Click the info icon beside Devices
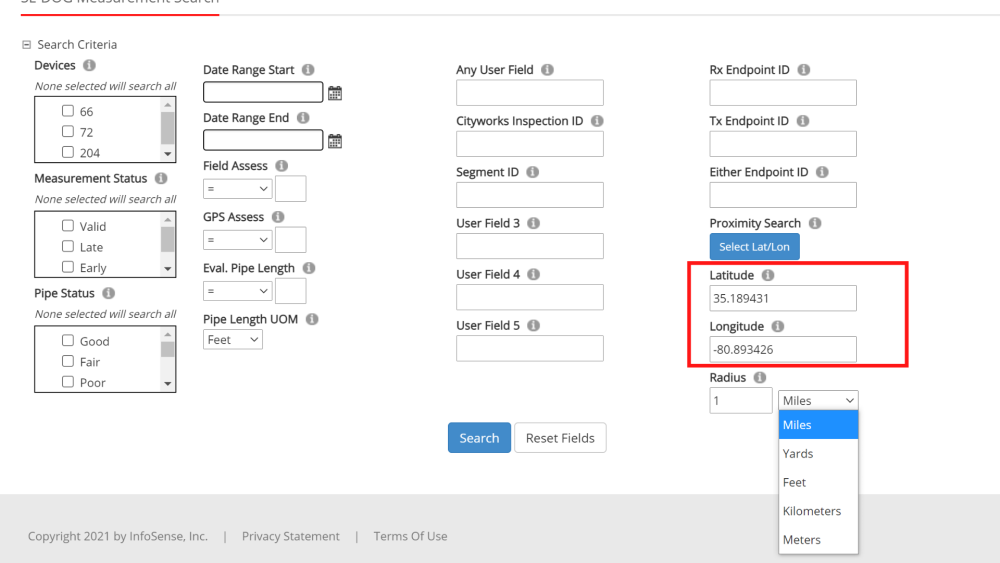The width and height of the screenshot is (1000, 563). [89, 65]
